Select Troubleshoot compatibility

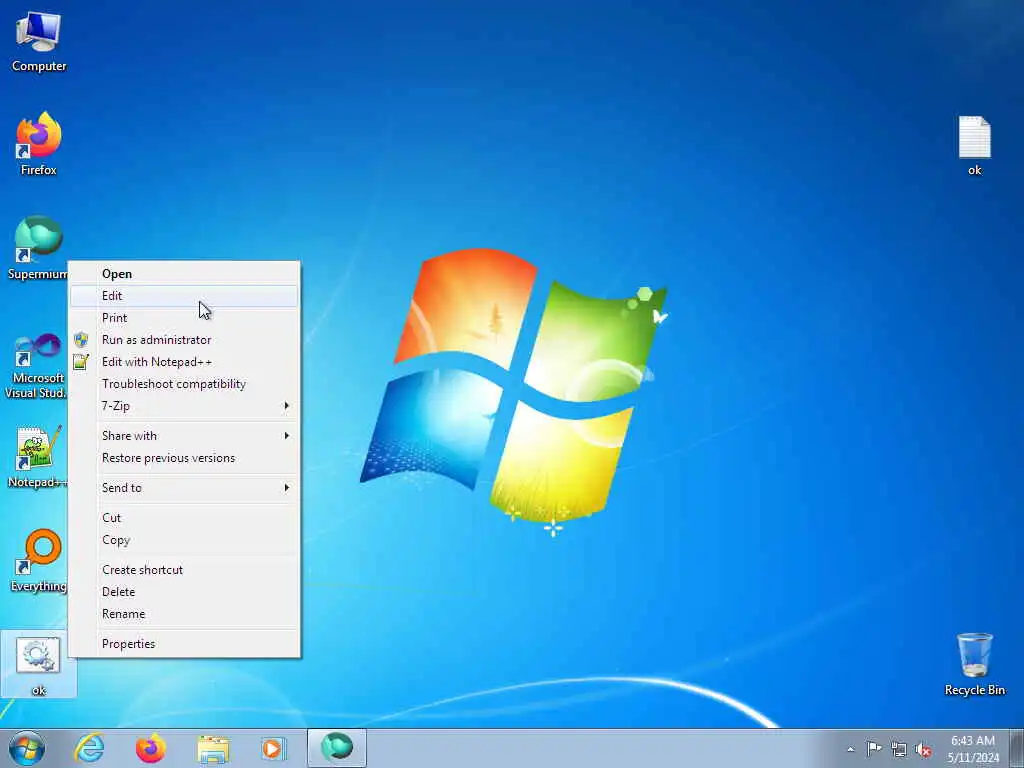pyautogui.click(x=184, y=384)
